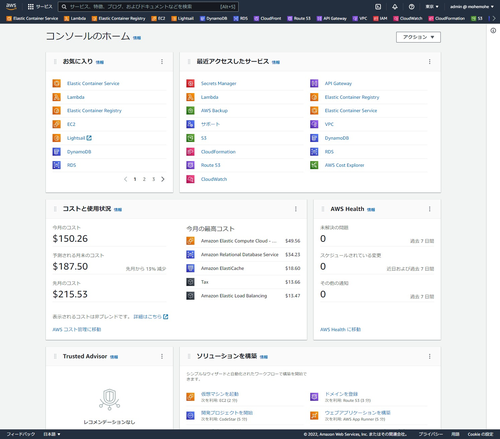Open the お気に入り widget options menu
This screenshot has width=500, height=439.
pos(162,62)
